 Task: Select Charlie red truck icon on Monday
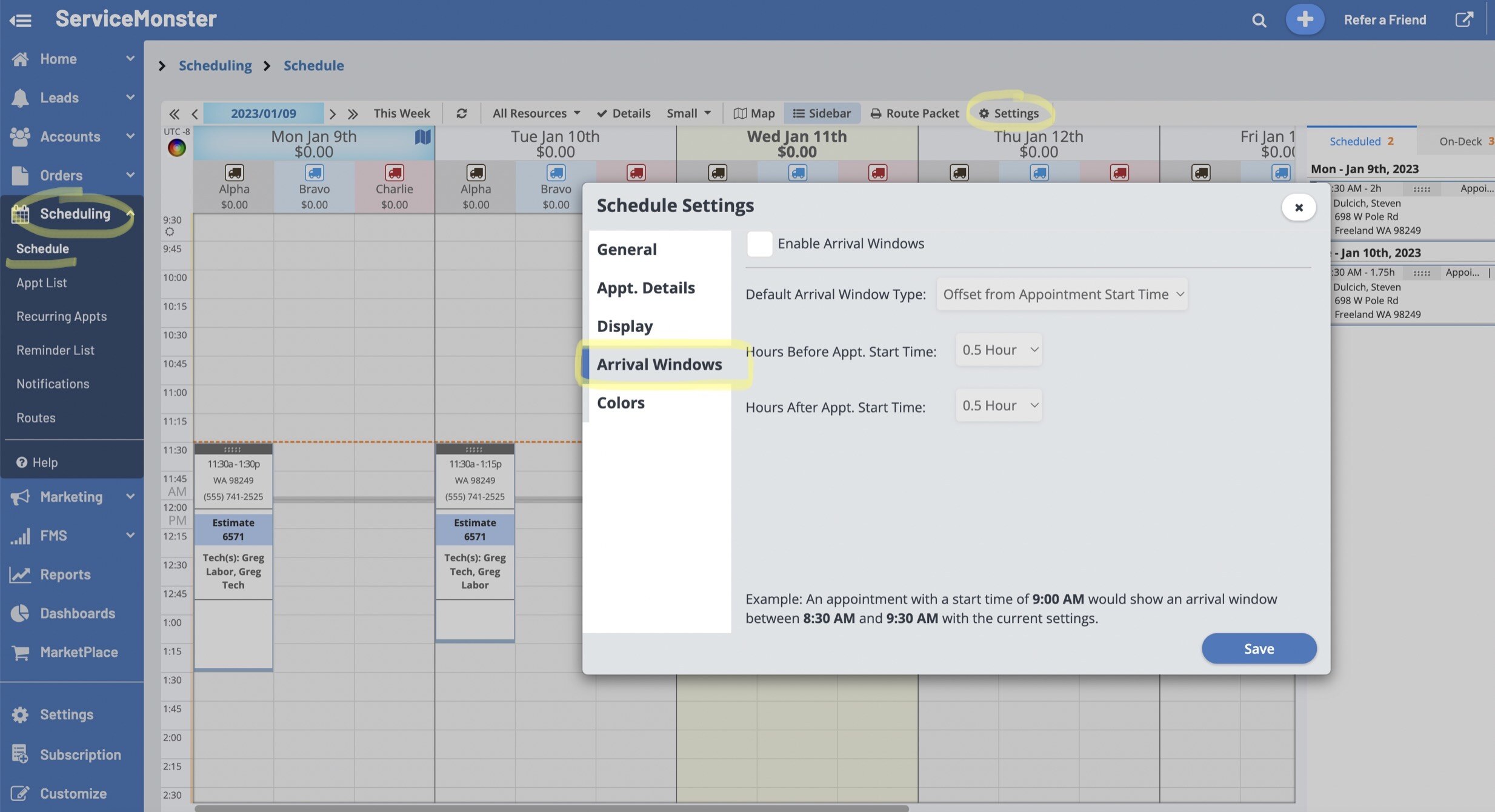pos(395,173)
